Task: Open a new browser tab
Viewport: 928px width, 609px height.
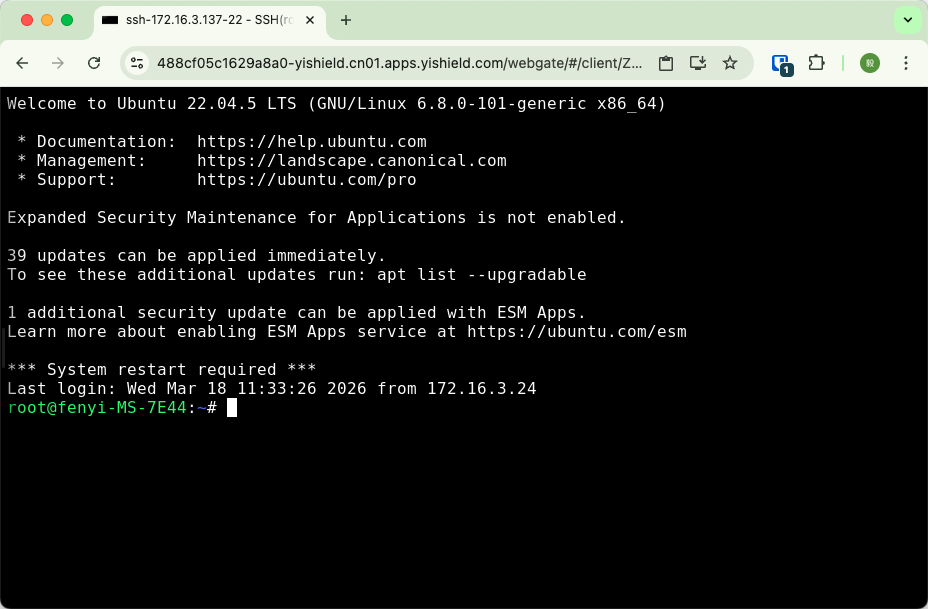Action: coord(346,20)
